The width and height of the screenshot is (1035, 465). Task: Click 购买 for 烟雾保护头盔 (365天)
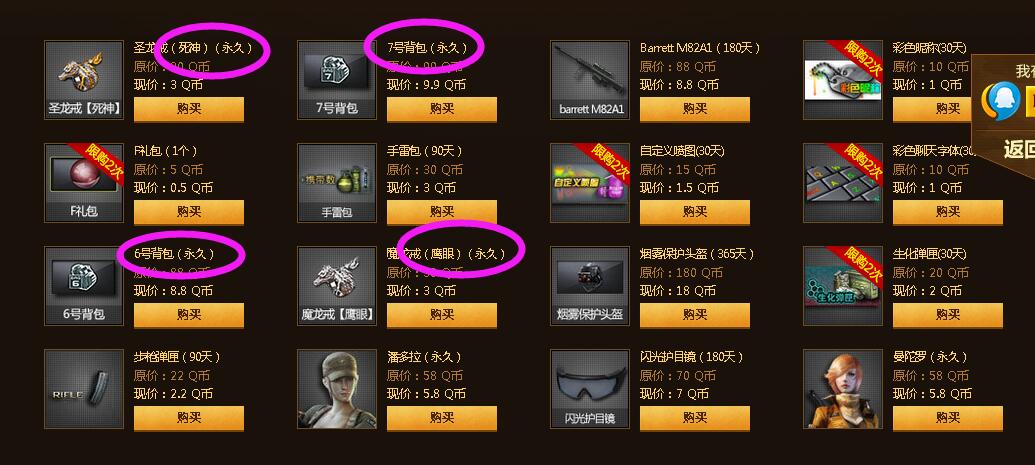tap(694, 315)
